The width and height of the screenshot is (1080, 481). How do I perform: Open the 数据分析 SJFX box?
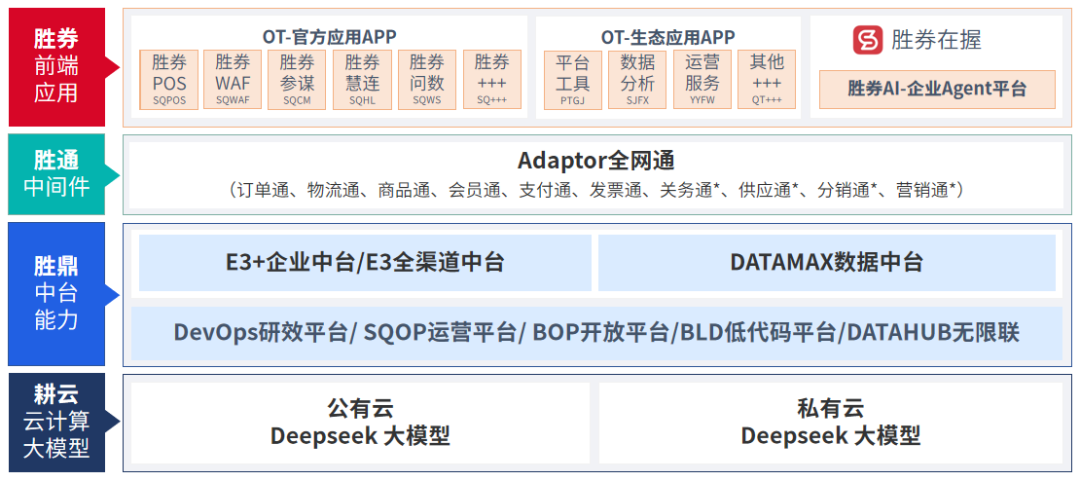[637, 80]
